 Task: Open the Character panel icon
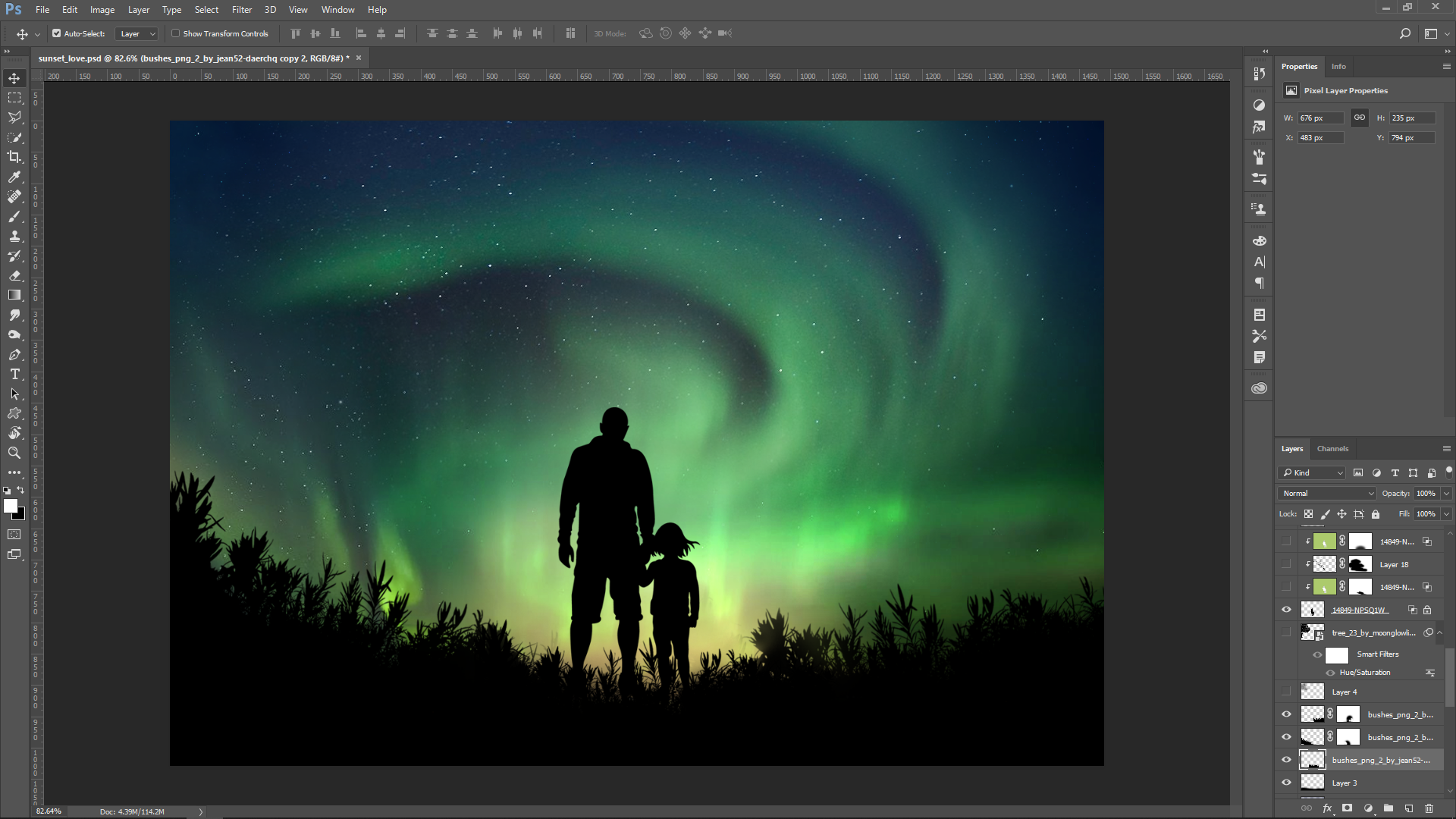click(x=1260, y=262)
